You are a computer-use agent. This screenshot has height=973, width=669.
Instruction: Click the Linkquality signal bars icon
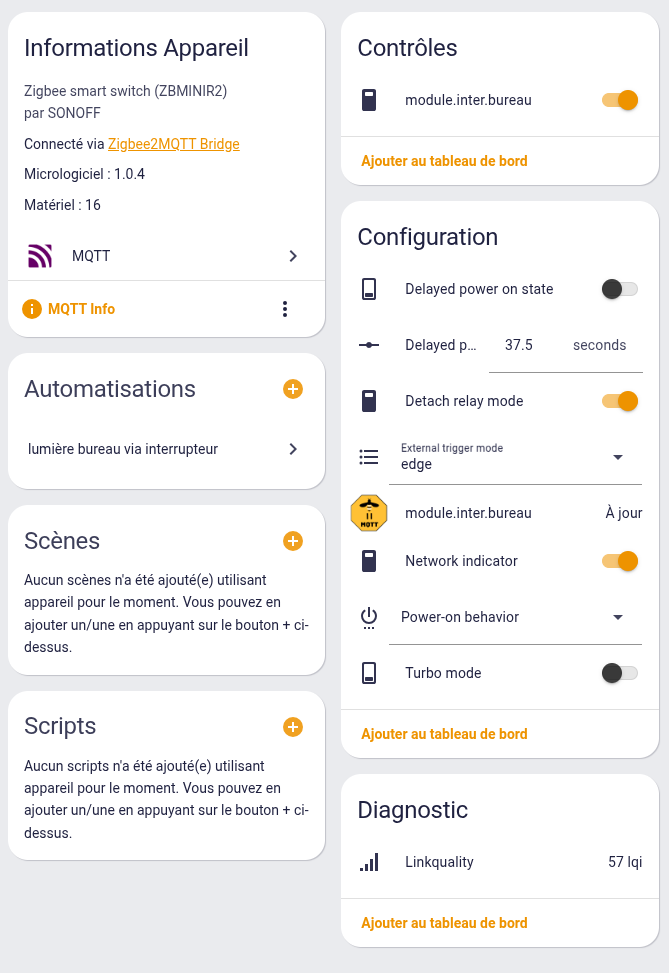(x=369, y=862)
